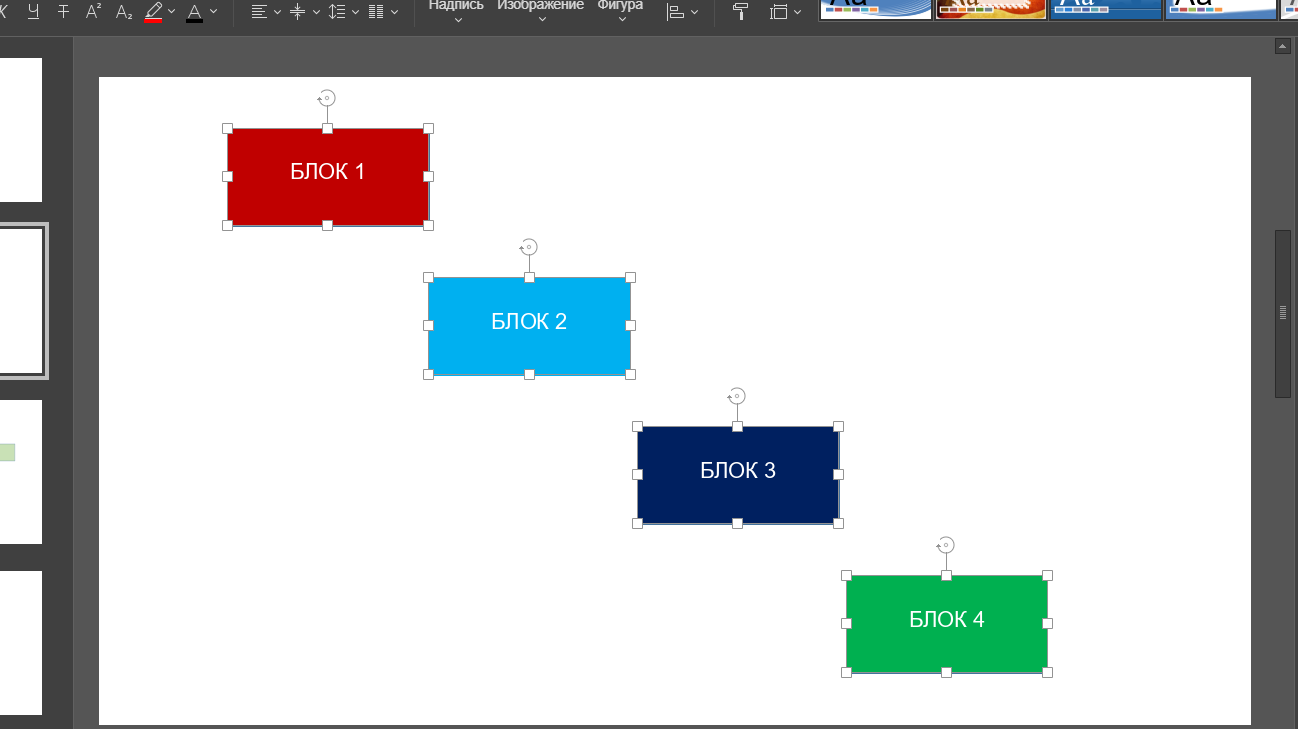Click the scrollbar up arrow
The image size is (1298, 729).
[x=1283, y=46]
